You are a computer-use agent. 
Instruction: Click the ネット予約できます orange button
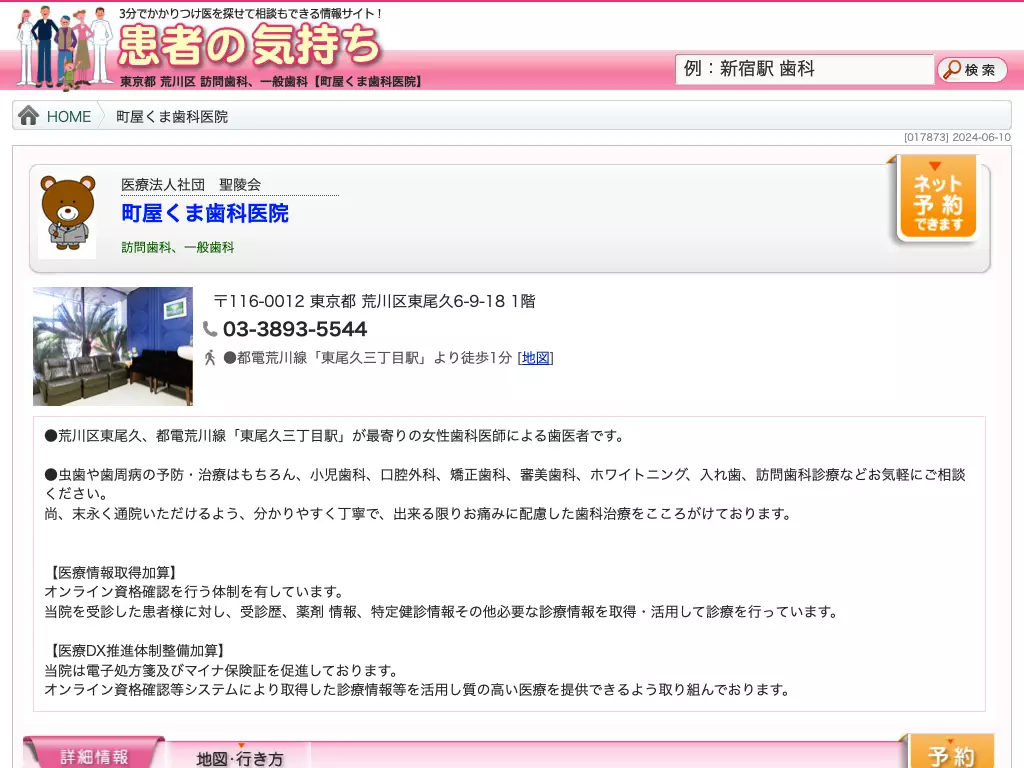pos(938,197)
